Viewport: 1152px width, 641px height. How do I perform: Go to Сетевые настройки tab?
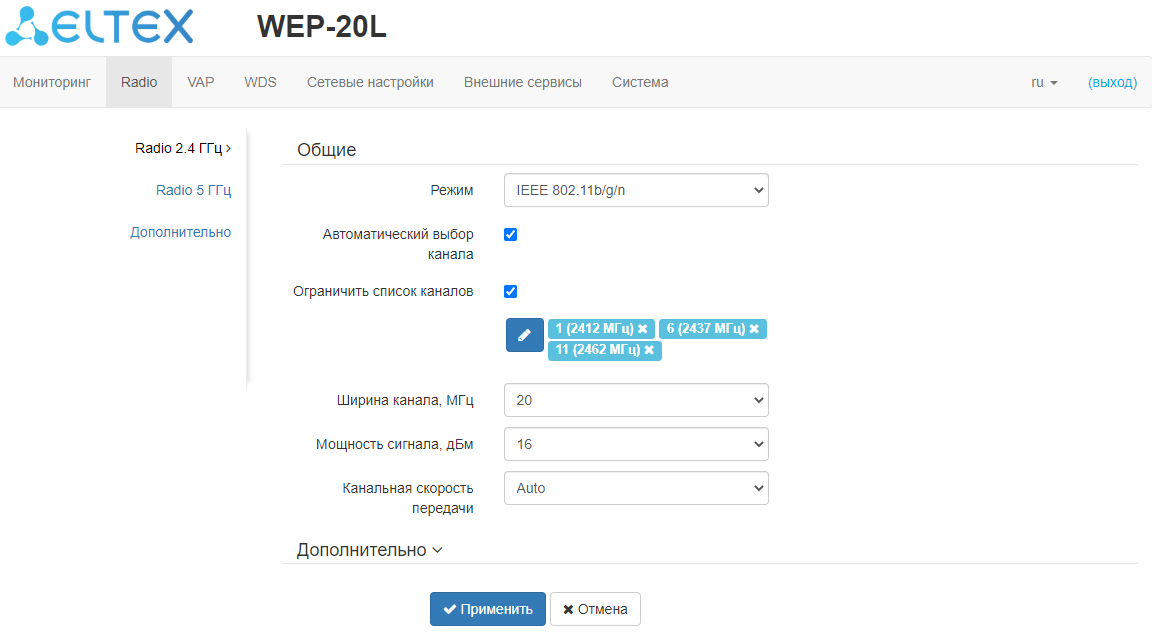pyautogui.click(x=370, y=82)
